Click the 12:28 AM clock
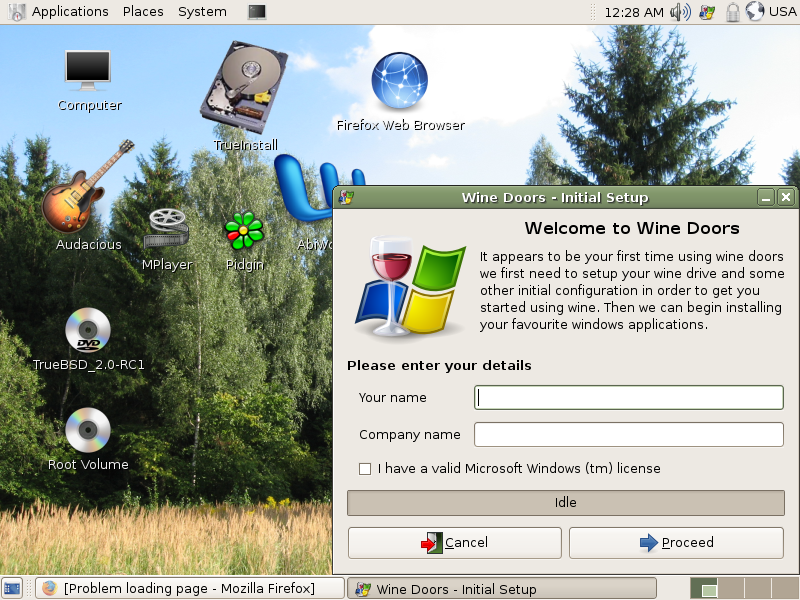The image size is (800, 600). (x=634, y=12)
